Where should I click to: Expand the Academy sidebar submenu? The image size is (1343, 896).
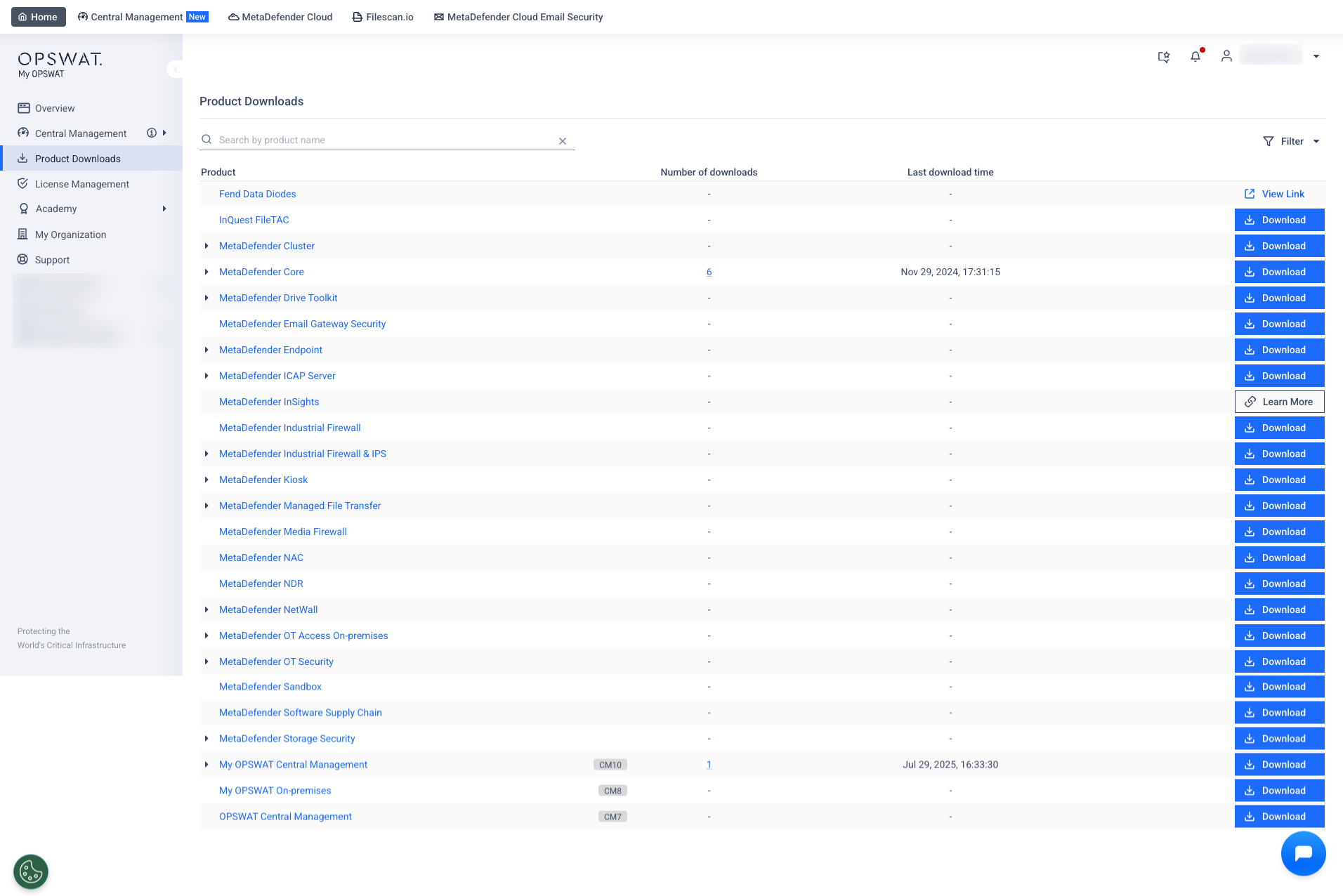[164, 209]
